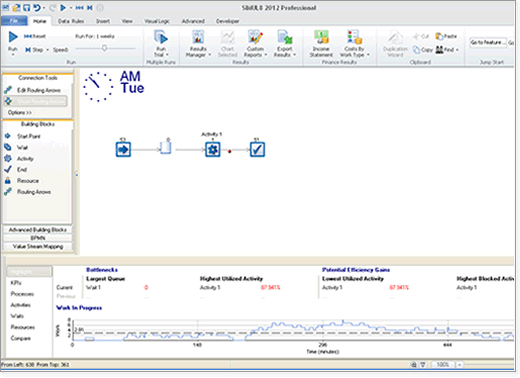Image resolution: width=520 pixels, height=378 pixels.
Task: Click the quick access Reset rewind icon
Action: pos(79,8)
